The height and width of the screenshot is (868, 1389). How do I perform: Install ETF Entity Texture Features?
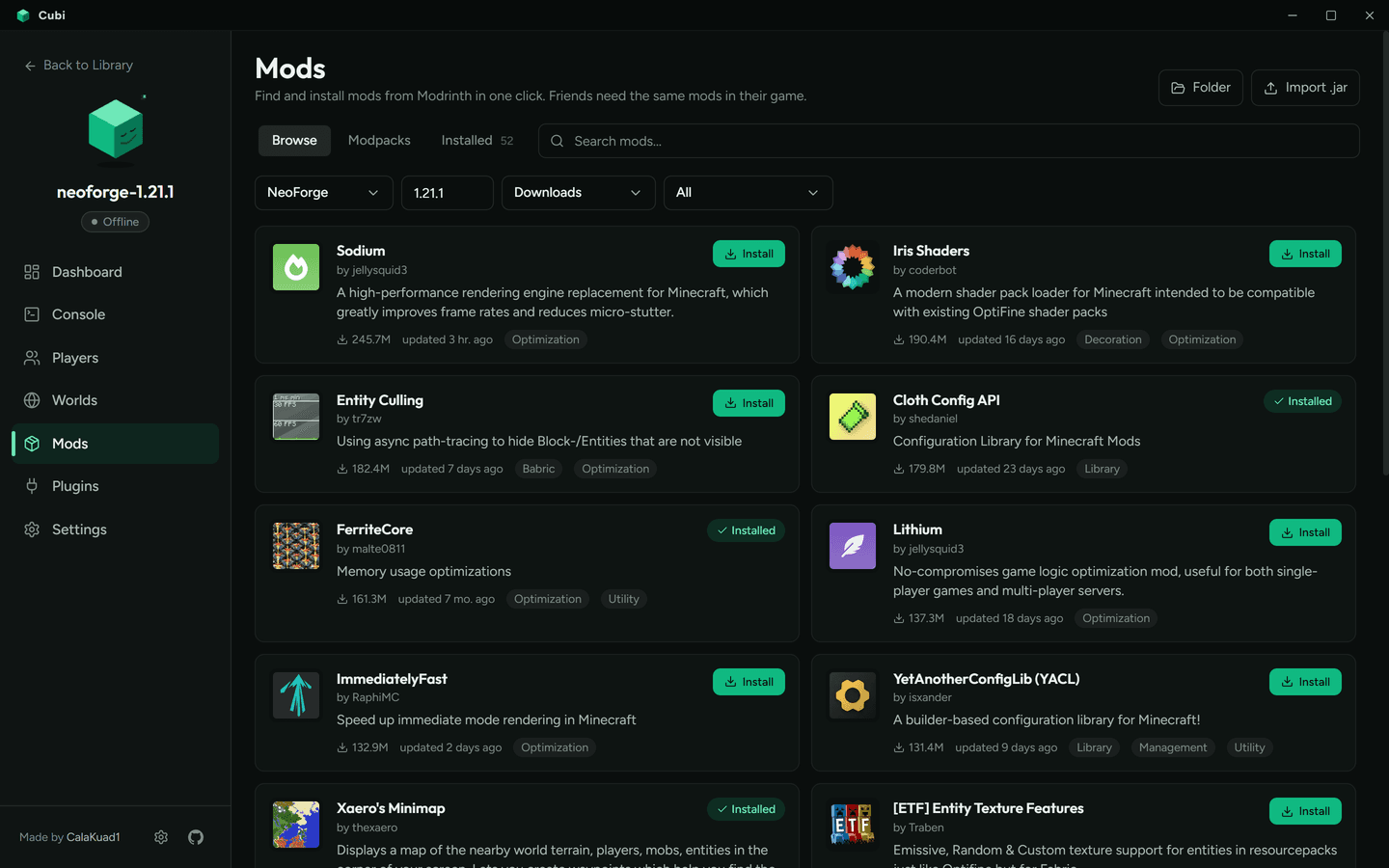(1305, 811)
